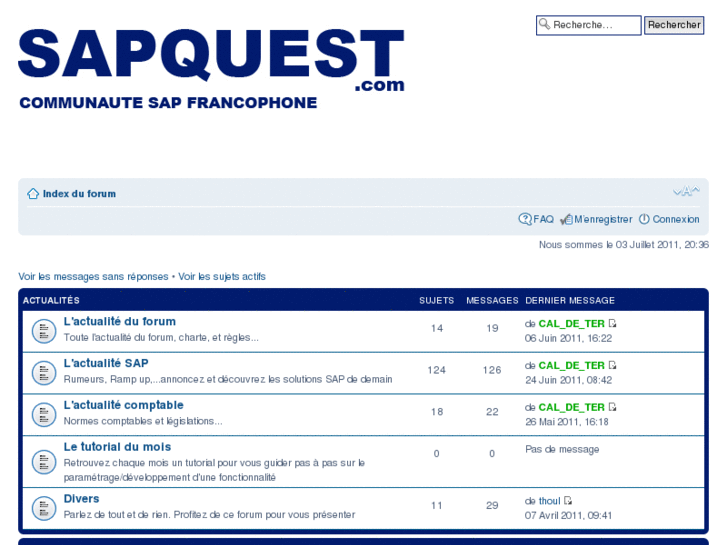Click forum icon for L'actualité du forum

[x=44, y=331]
